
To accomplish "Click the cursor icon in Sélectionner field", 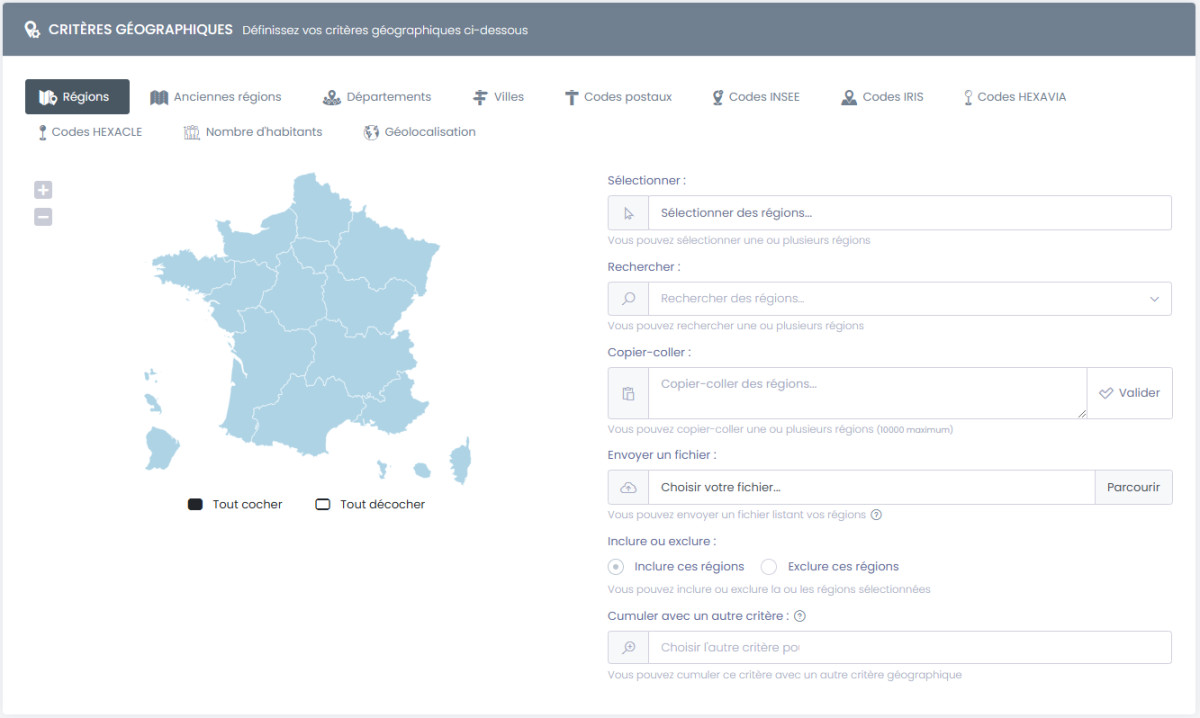I will tap(628, 213).
